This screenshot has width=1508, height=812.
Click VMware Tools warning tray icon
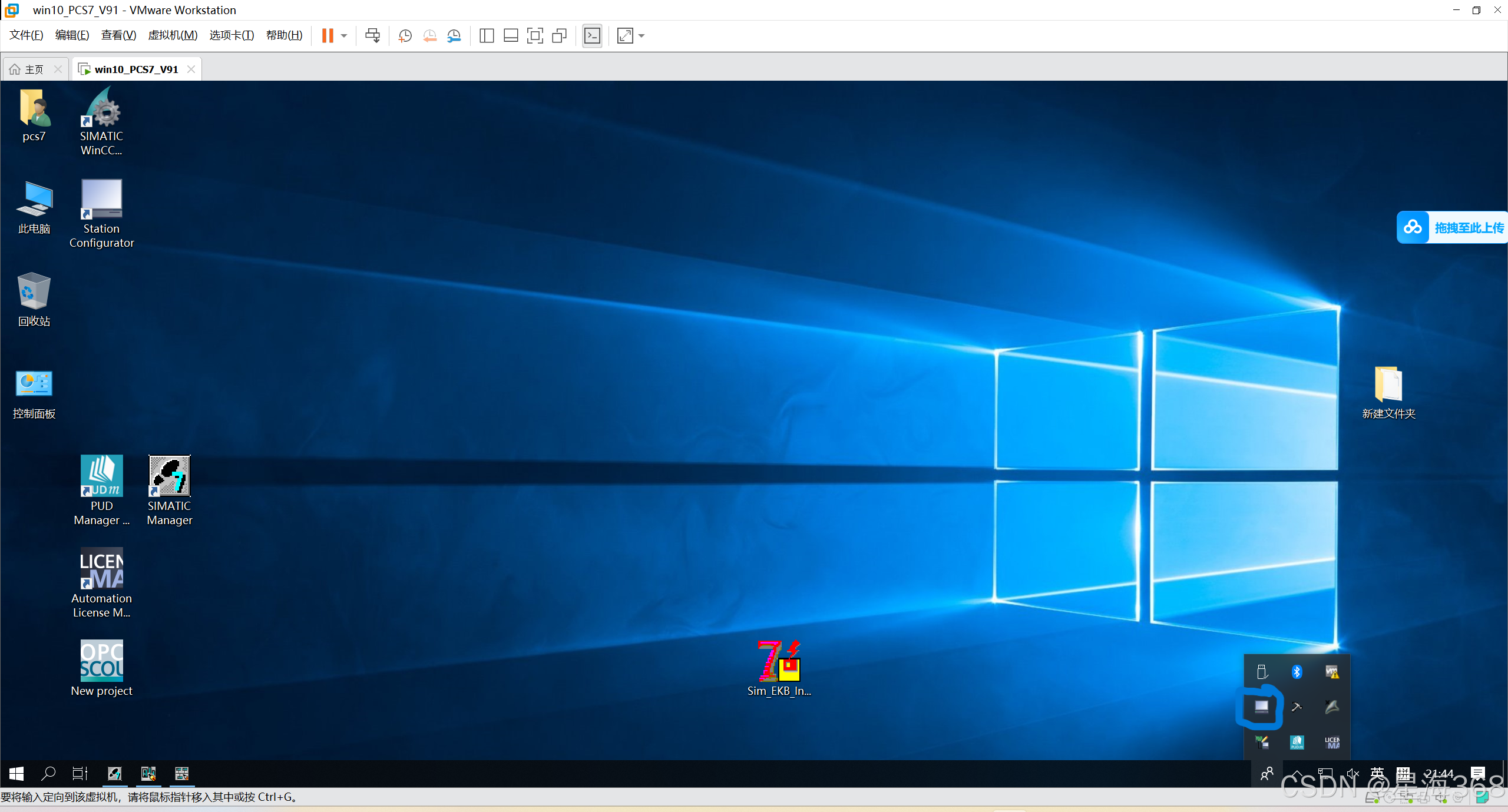point(1332,672)
